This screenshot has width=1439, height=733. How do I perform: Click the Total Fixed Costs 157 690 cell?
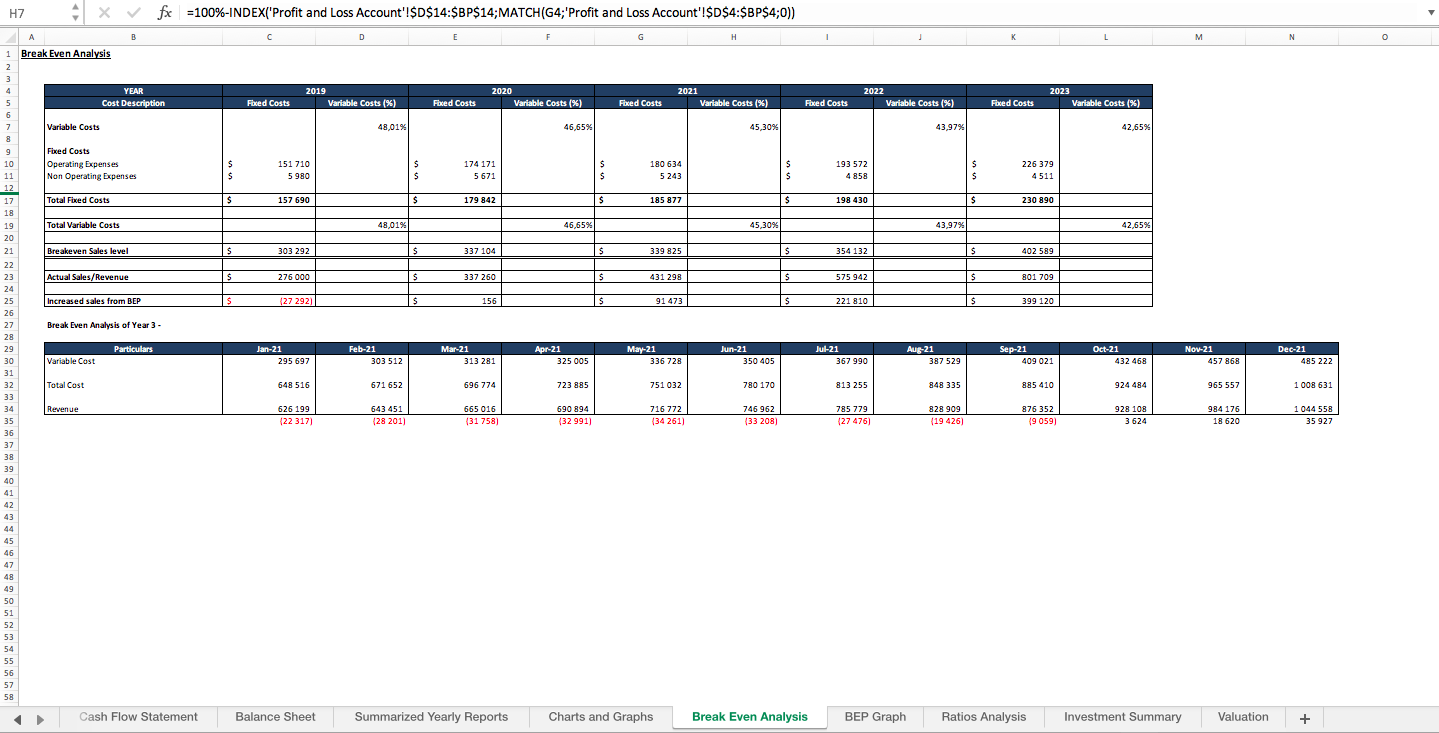(268, 200)
